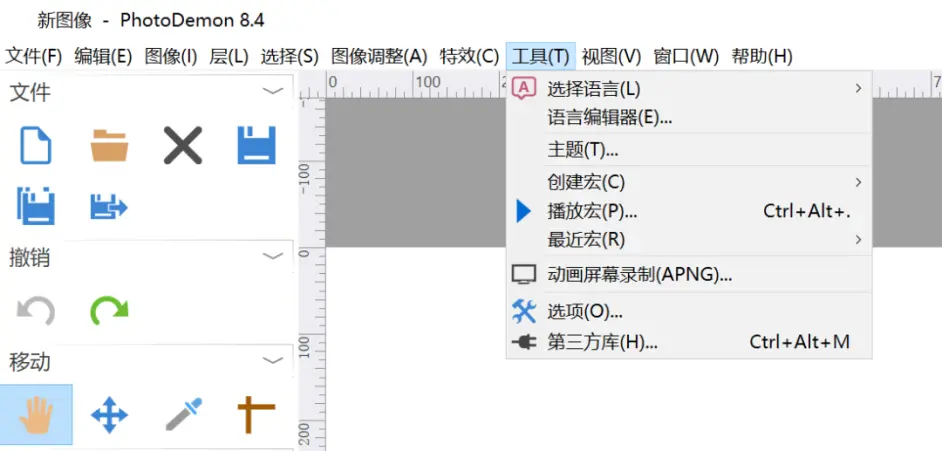Click the save copy icon
This screenshot has height=451, width=942.
[x=36, y=206]
